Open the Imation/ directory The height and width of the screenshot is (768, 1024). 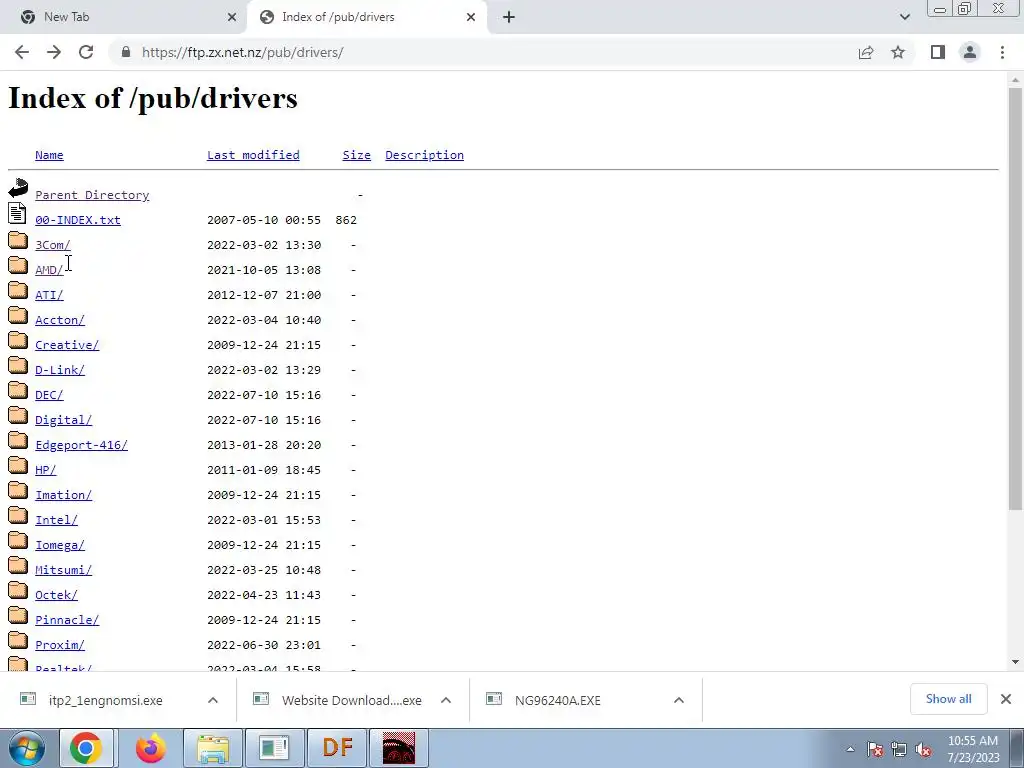coord(63,495)
